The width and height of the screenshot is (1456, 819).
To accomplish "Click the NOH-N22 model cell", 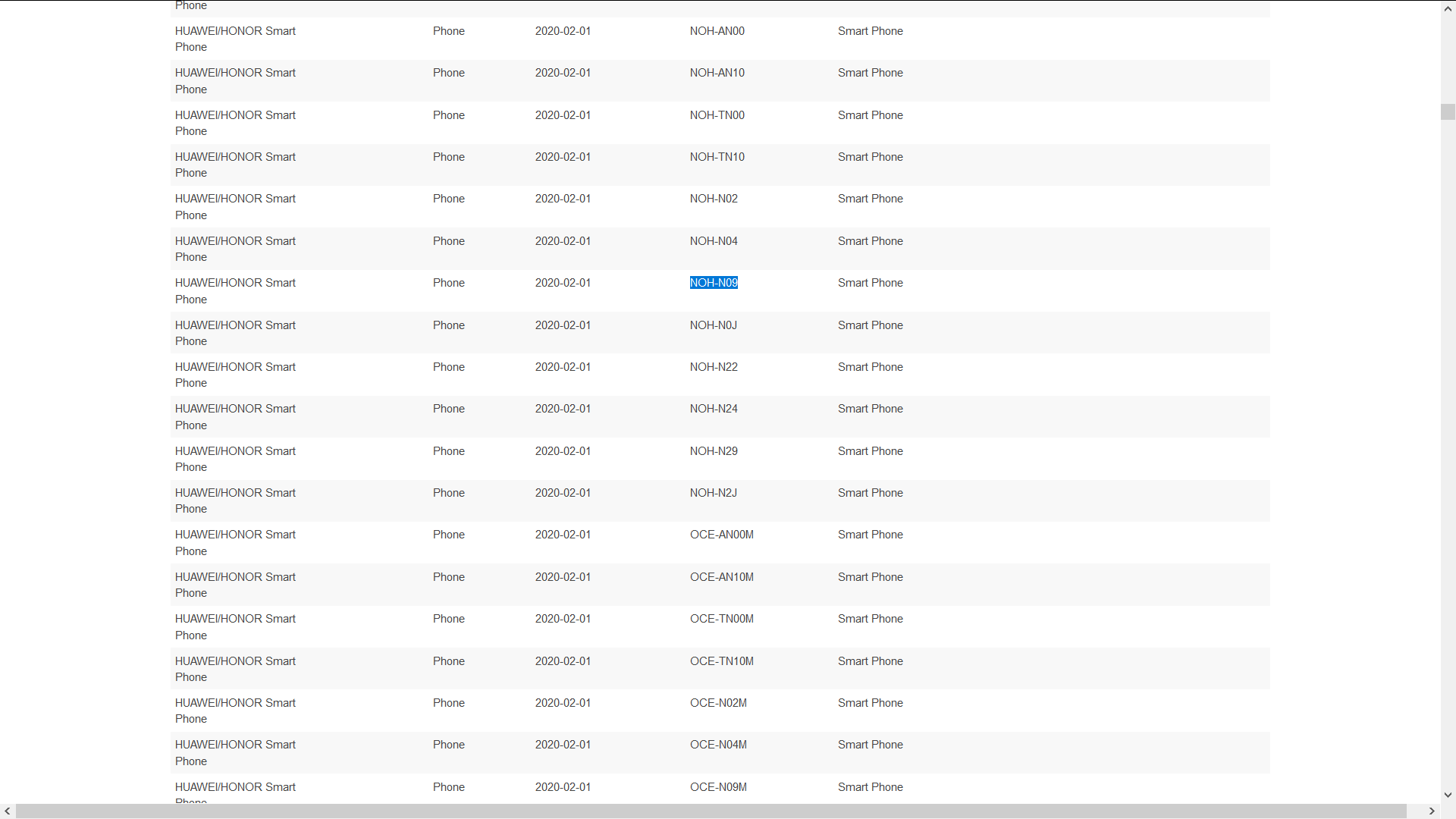I will 714,367.
